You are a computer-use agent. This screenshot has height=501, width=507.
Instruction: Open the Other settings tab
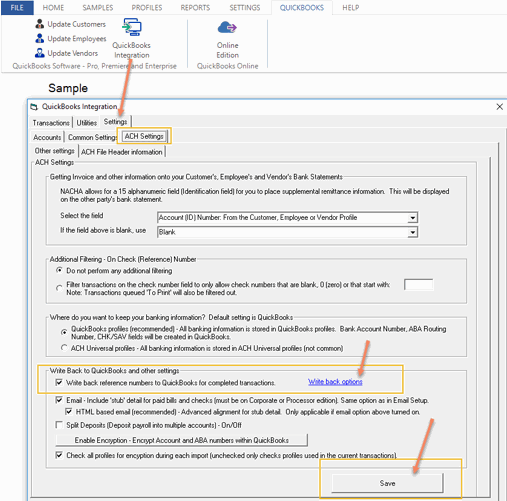click(55, 151)
